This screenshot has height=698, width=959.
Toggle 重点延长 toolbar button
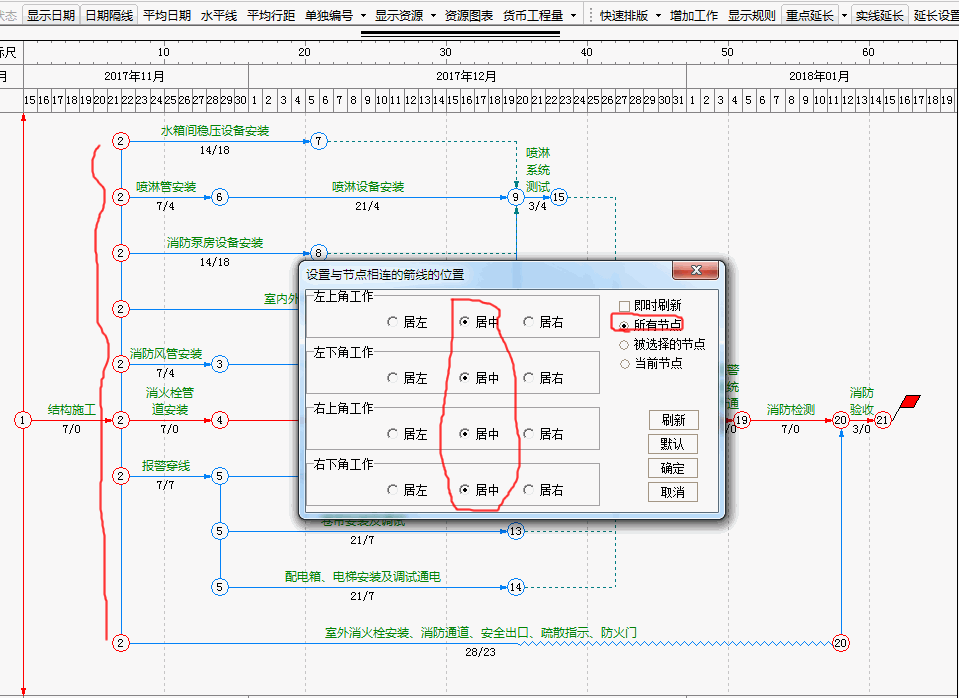click(x=810, y=15)
